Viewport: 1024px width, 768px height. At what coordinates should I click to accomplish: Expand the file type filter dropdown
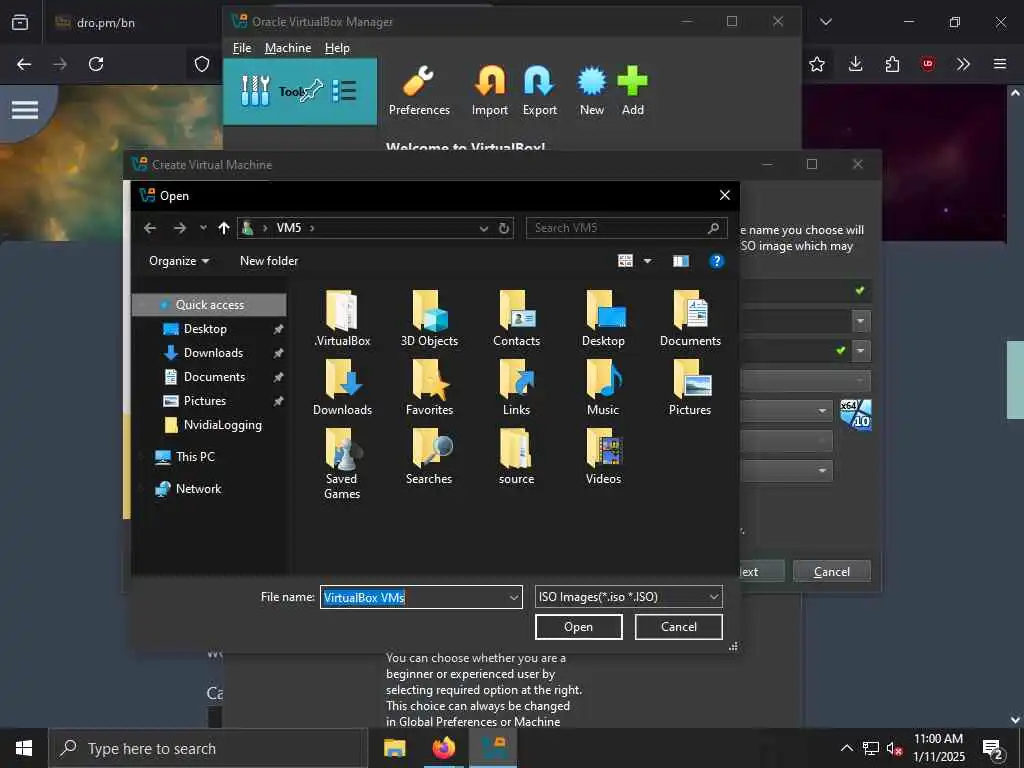point(714,597)
